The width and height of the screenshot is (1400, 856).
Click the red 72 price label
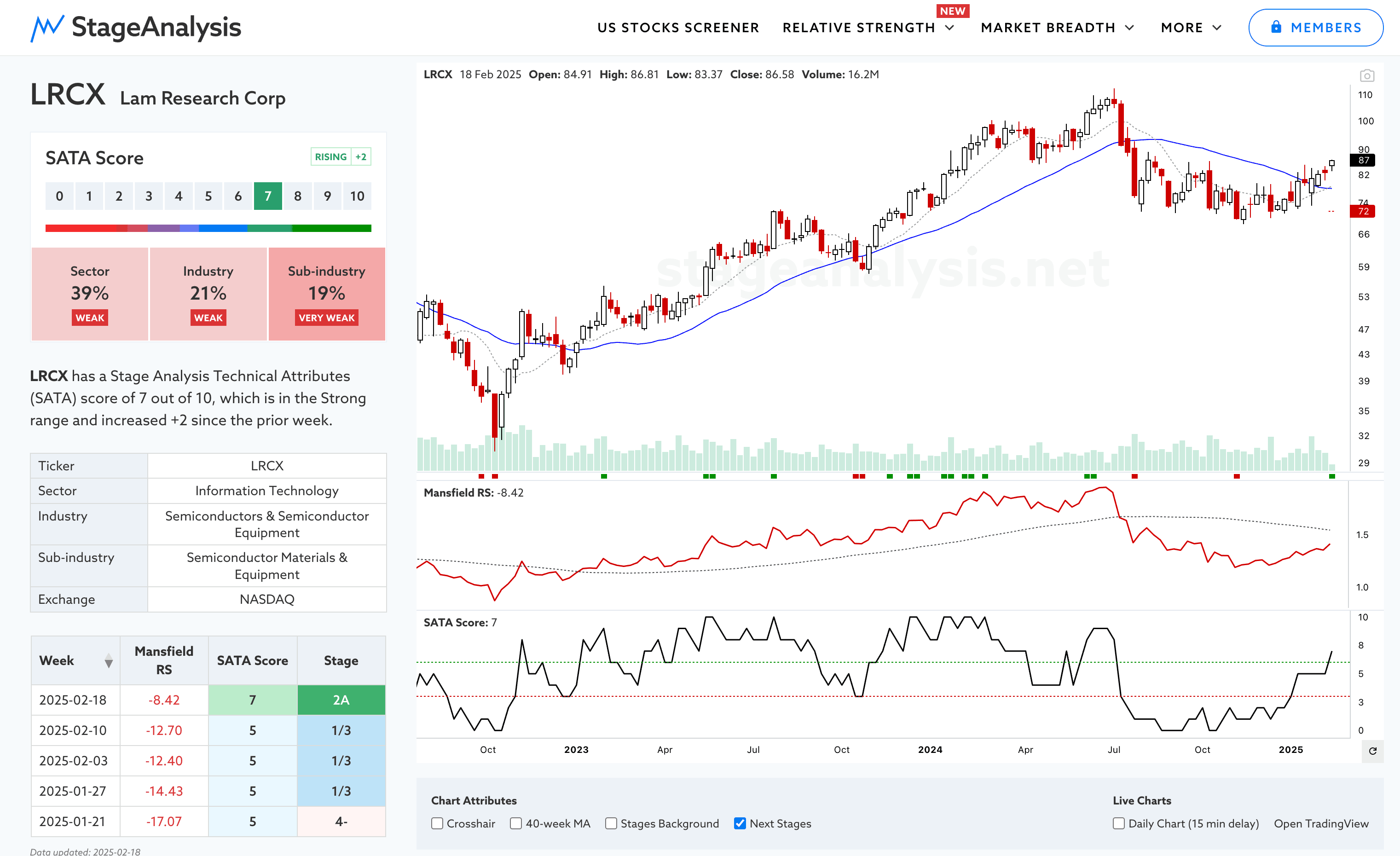click(x=1363, y=211)
